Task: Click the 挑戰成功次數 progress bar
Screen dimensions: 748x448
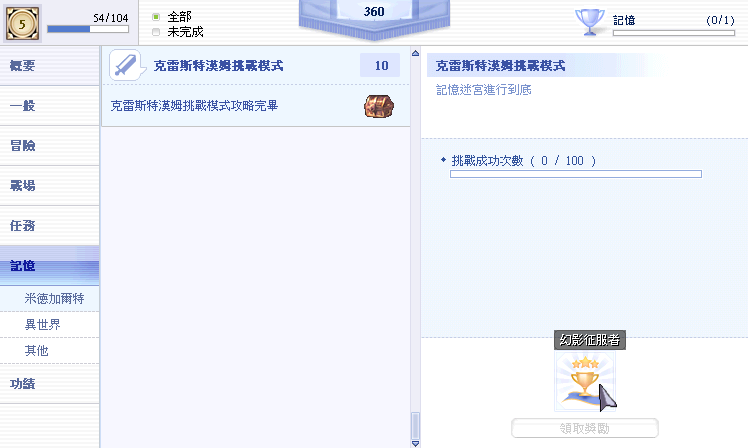Action: coord(576,174)
